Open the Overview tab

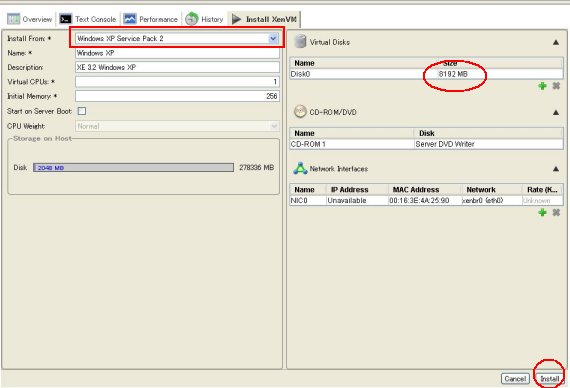[x=30, y=19]
